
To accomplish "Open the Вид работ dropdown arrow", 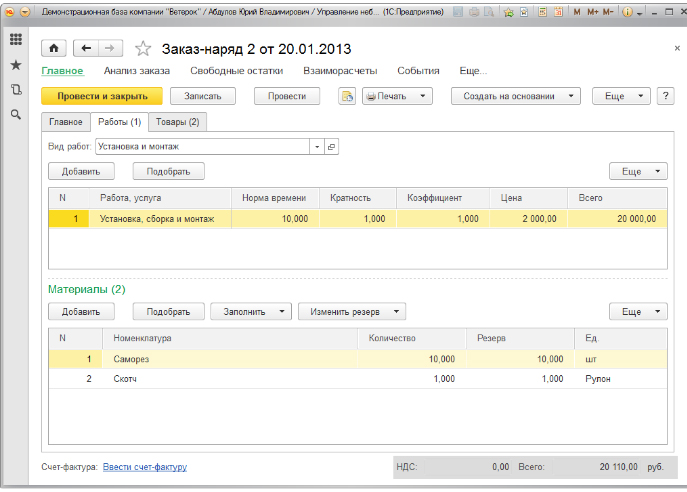I will point(317,146).
